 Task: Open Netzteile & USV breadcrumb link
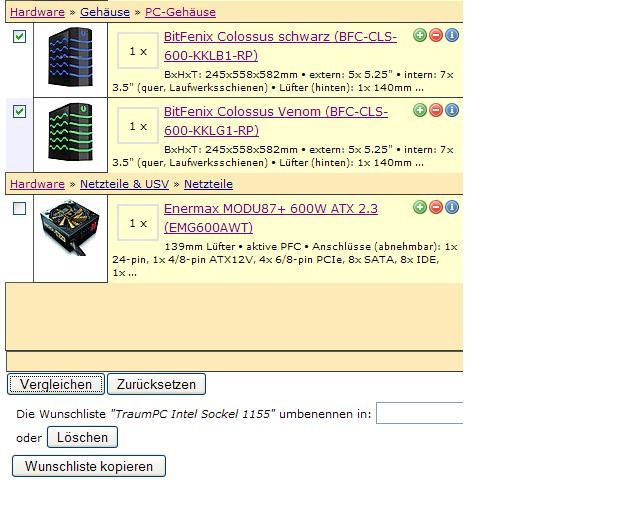point(124,184)
